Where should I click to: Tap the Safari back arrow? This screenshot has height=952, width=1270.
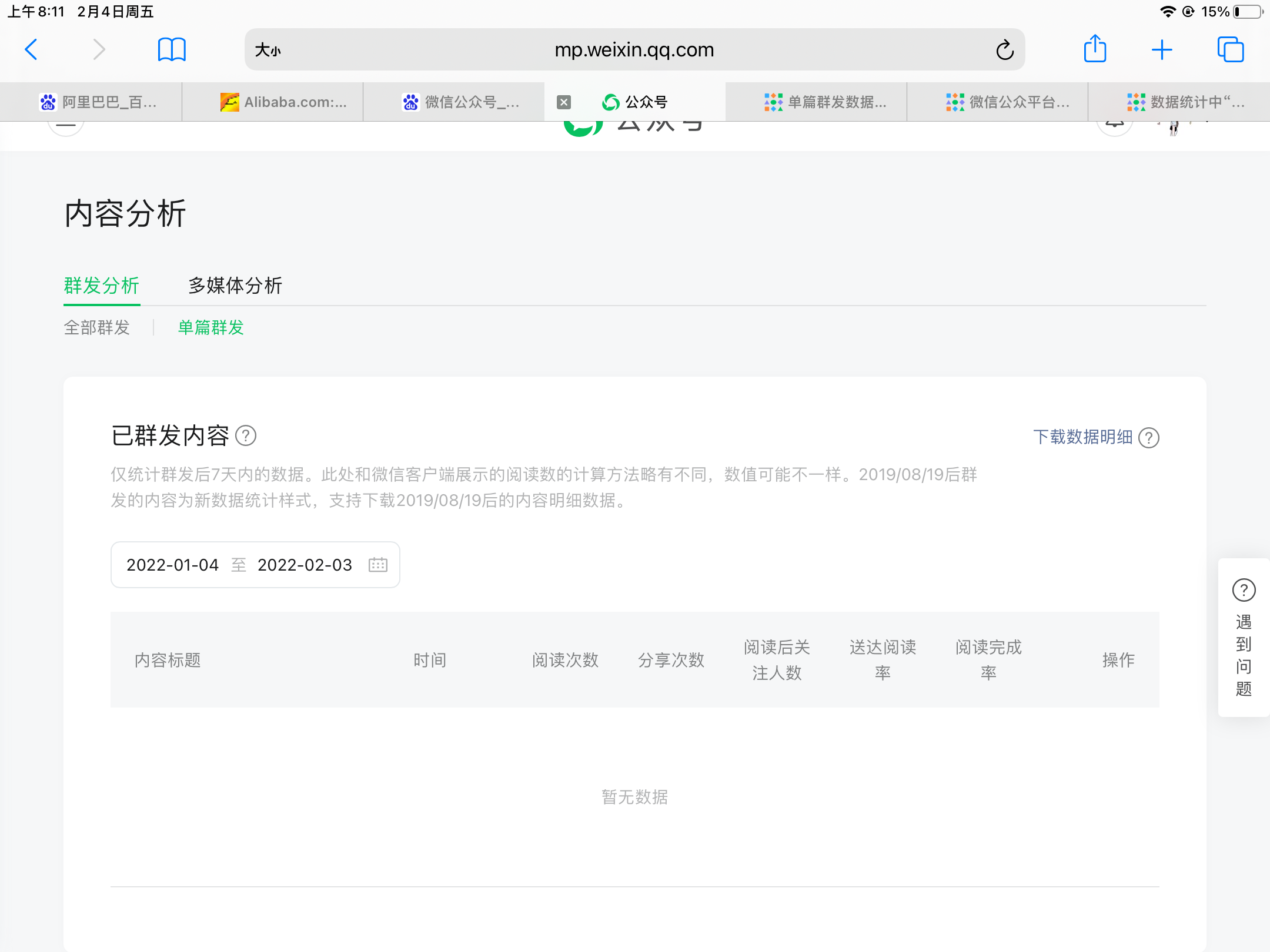tap(32, 49)
